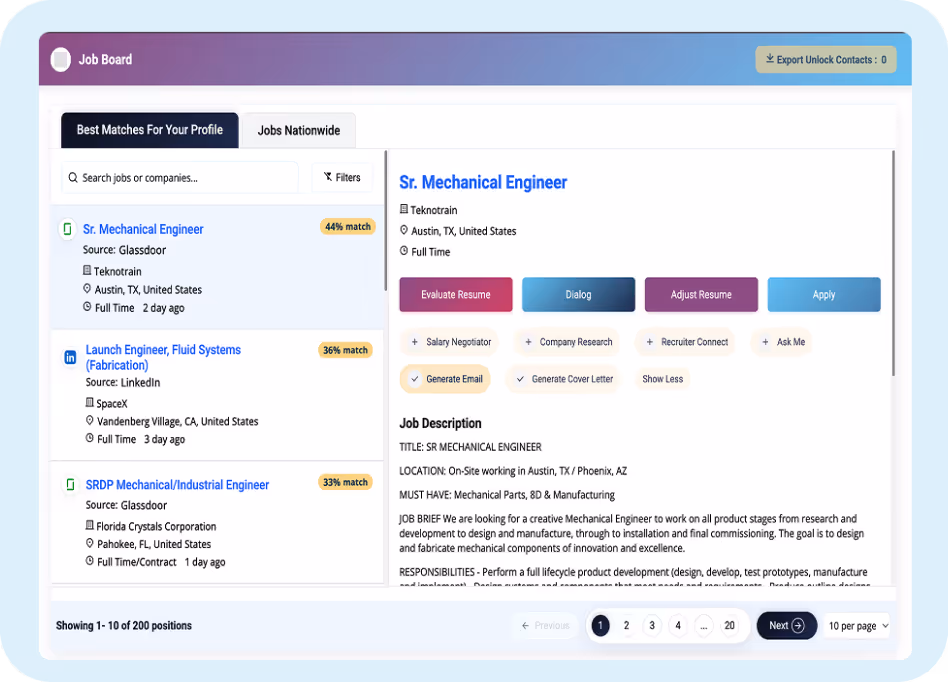
Task: Click the Apply button
Action: [824, 294]
